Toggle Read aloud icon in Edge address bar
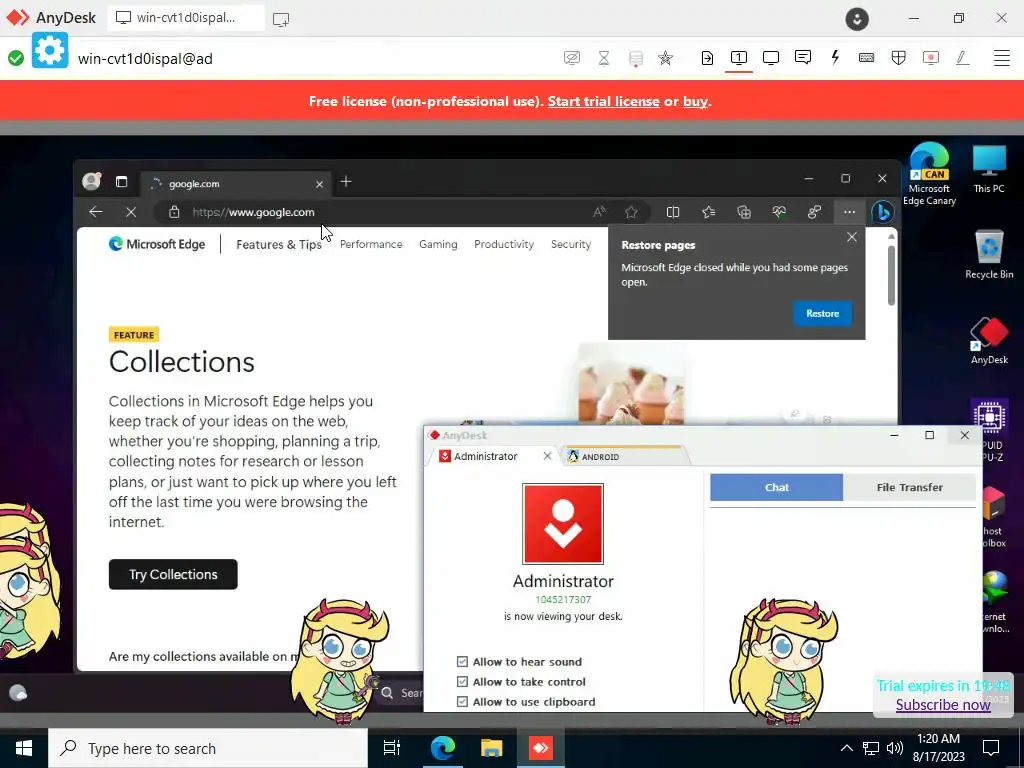 click(x=600, y=212)
